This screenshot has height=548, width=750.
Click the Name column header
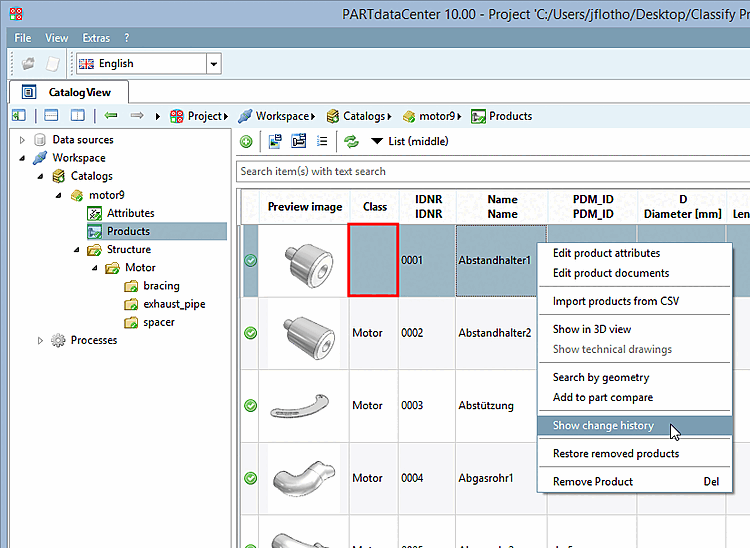[x=502, y=207]
